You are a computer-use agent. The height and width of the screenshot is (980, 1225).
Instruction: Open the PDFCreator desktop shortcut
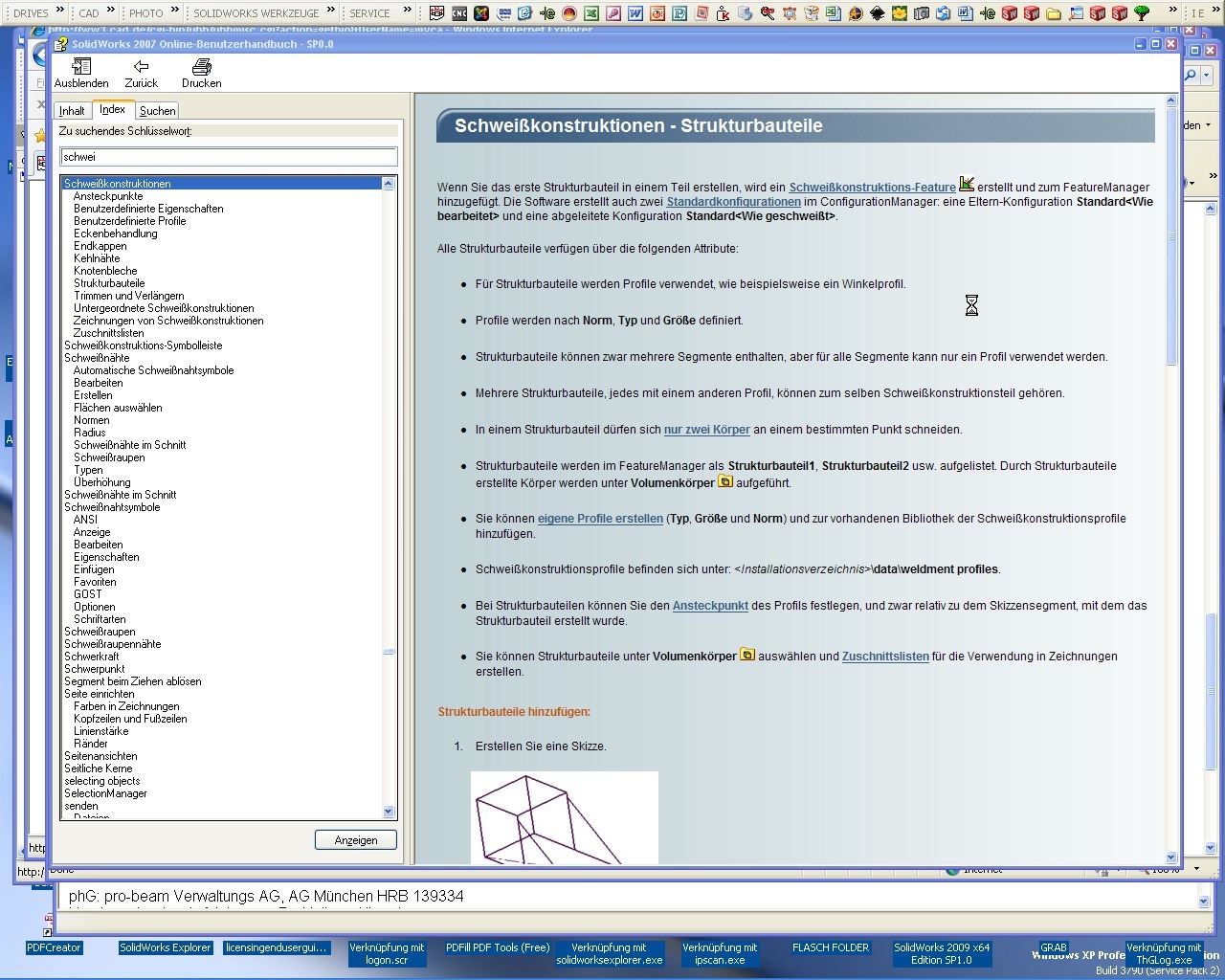(x=54, y=947)
